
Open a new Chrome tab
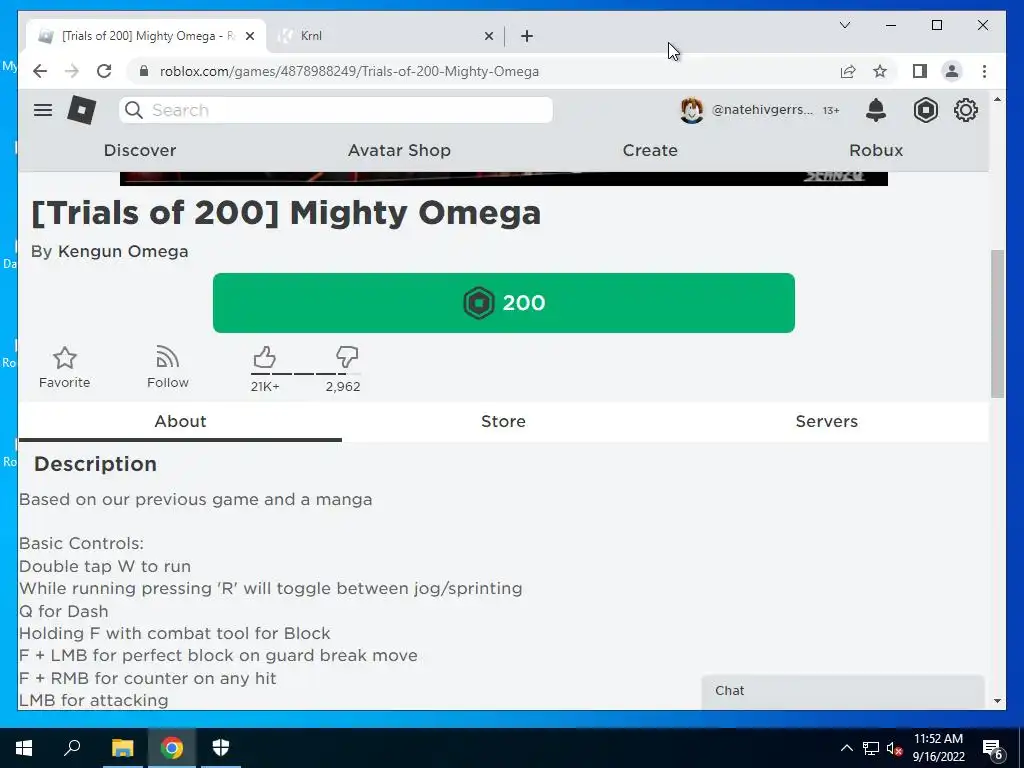tap(527, 36)
